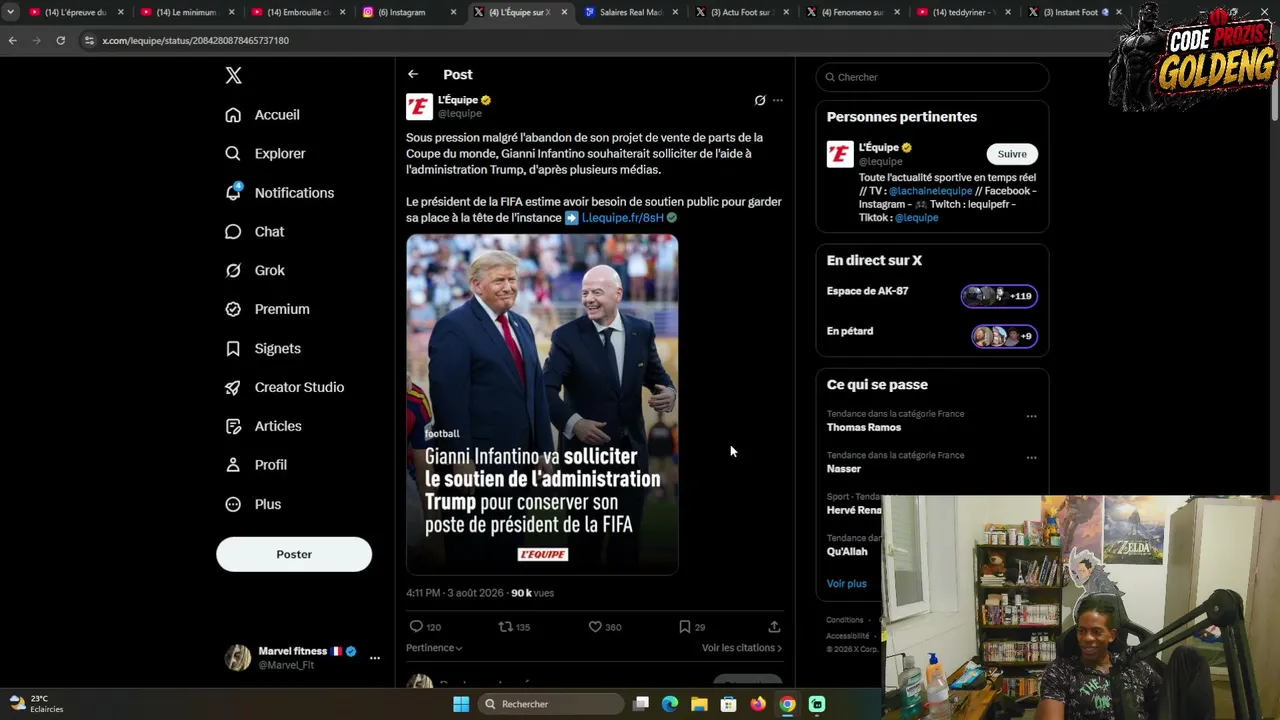Go back using the Post arrow
Screen dimensions: 1280x720
413,74
